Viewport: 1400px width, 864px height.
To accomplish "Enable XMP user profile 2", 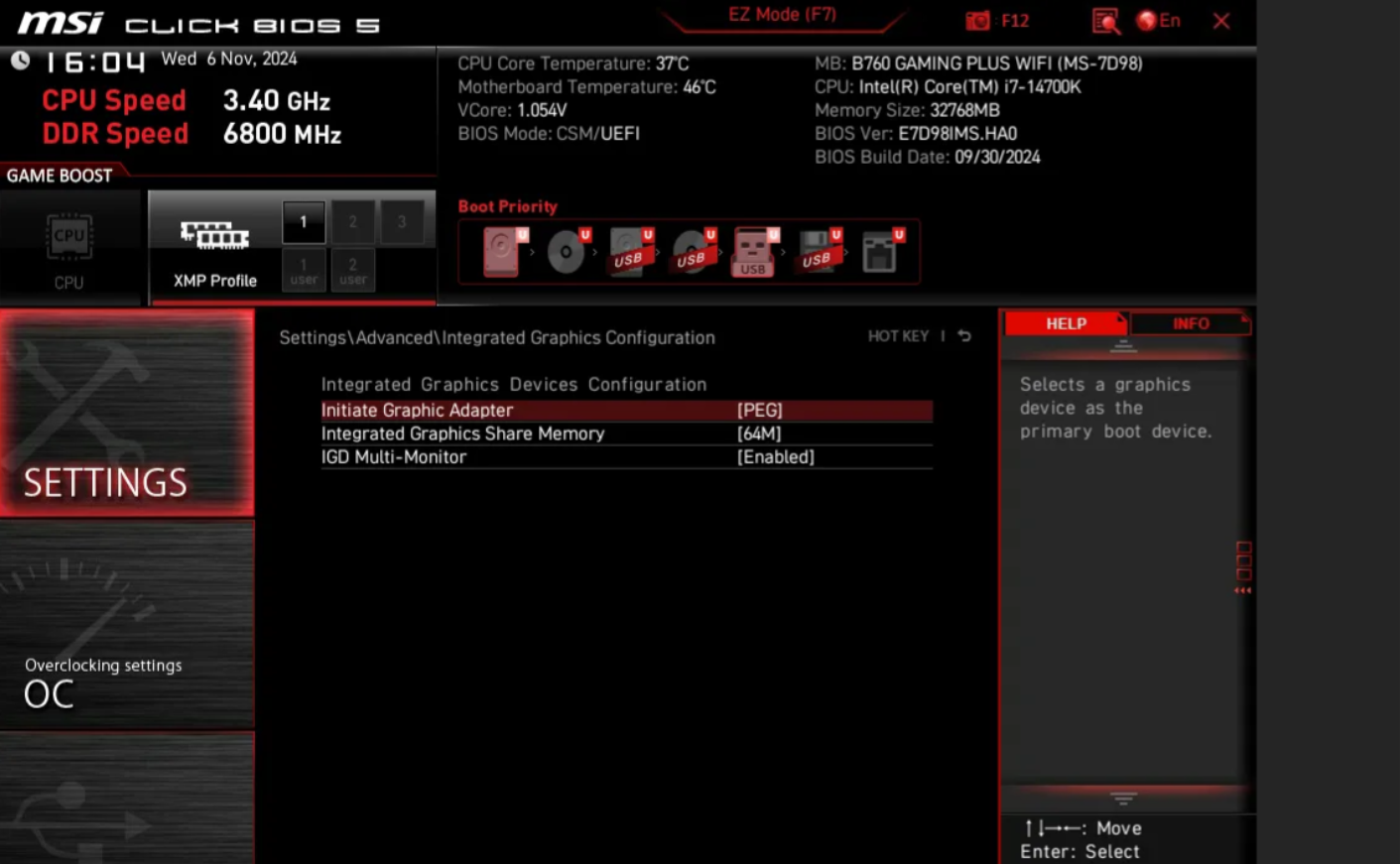I will [352, 270].
